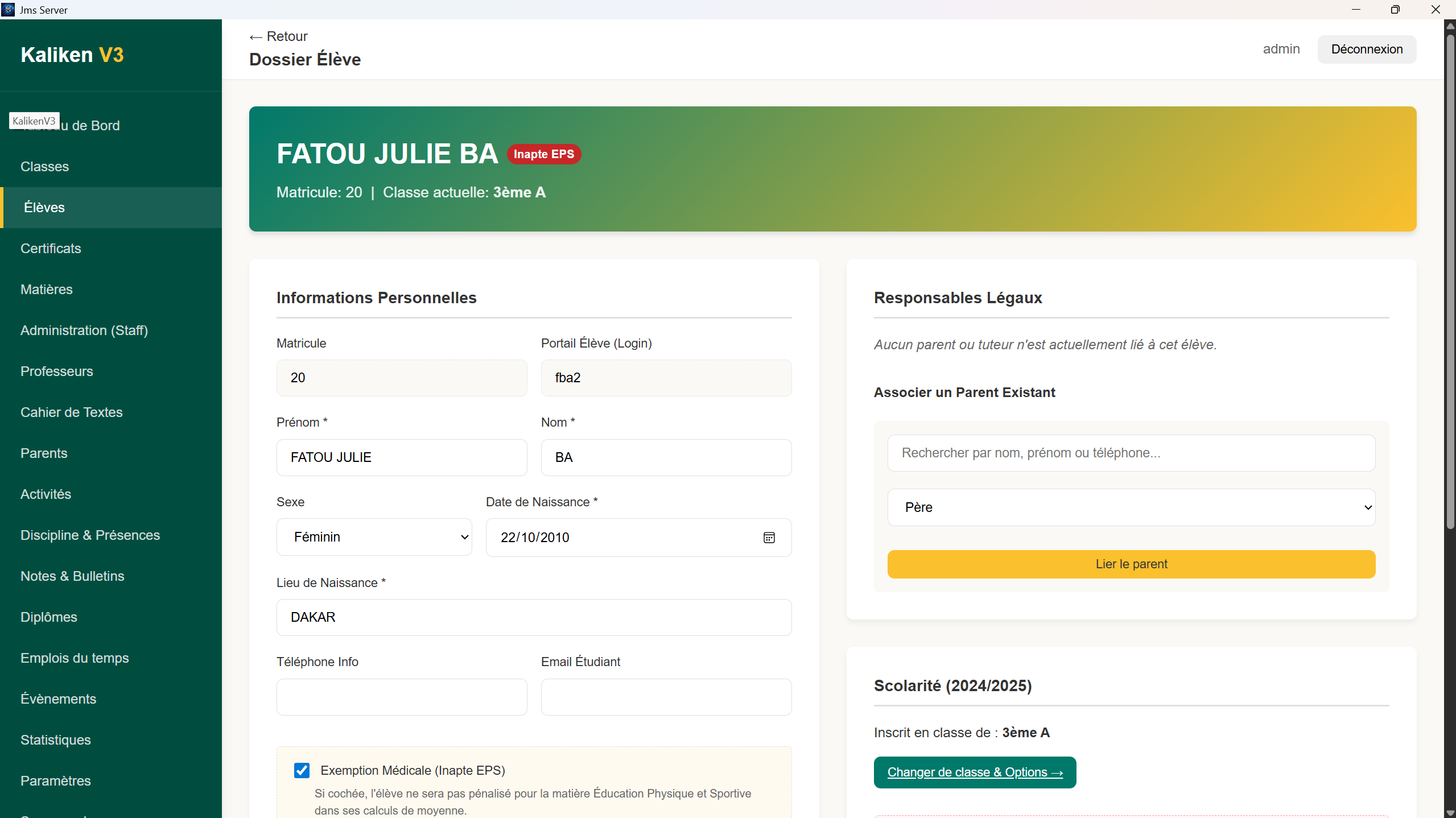Toggle the Exemption Médicale checkbox
This screenshot has width=1456, height=818.
pos(302,770)
